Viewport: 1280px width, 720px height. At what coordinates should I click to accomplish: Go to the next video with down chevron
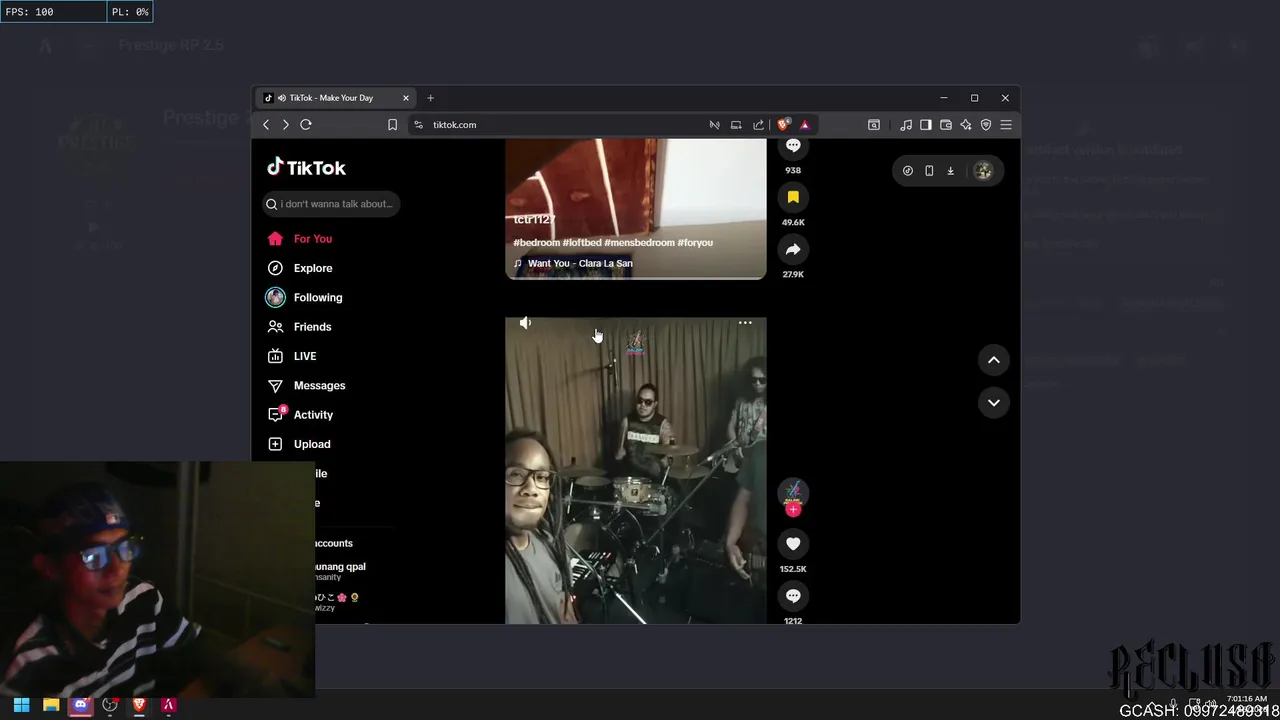click(x=994, y=402)
